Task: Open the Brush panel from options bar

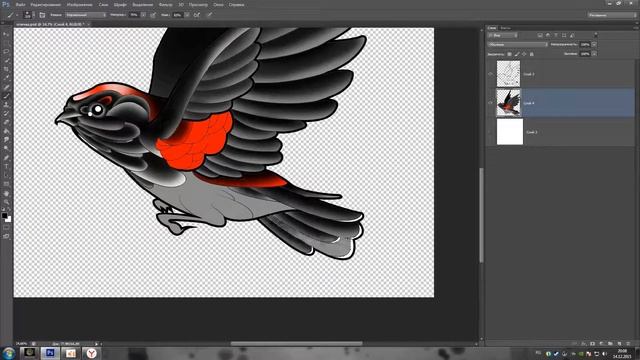Action: click(x=42, y=15)
